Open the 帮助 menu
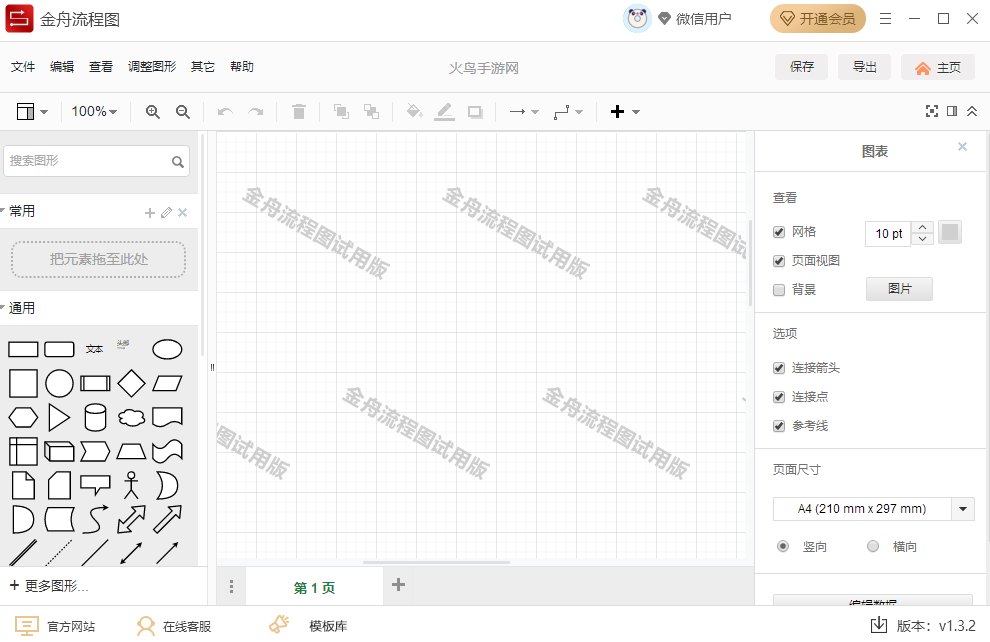Image resolution: width=990 pixels, height=642 pixels. [x=242, y=67]
